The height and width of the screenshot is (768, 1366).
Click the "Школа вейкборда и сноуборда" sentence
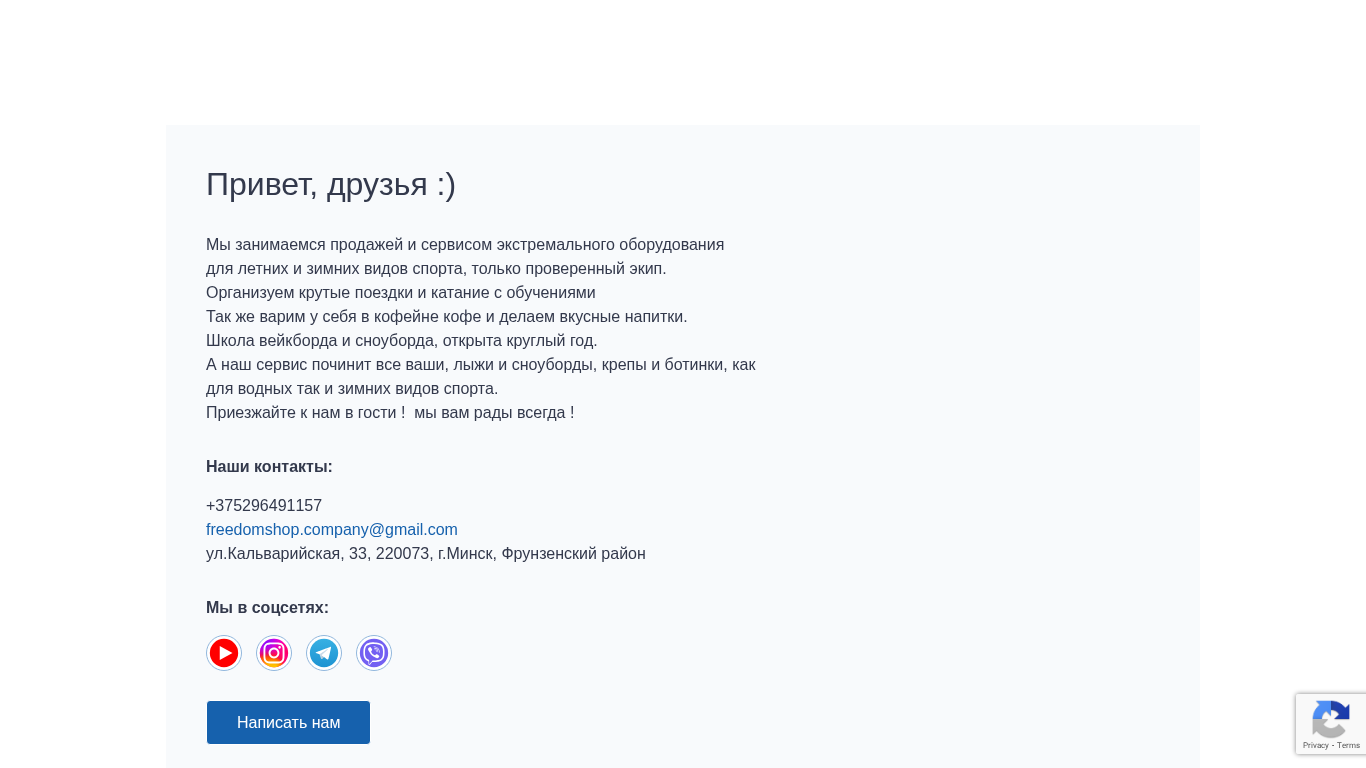402,341
